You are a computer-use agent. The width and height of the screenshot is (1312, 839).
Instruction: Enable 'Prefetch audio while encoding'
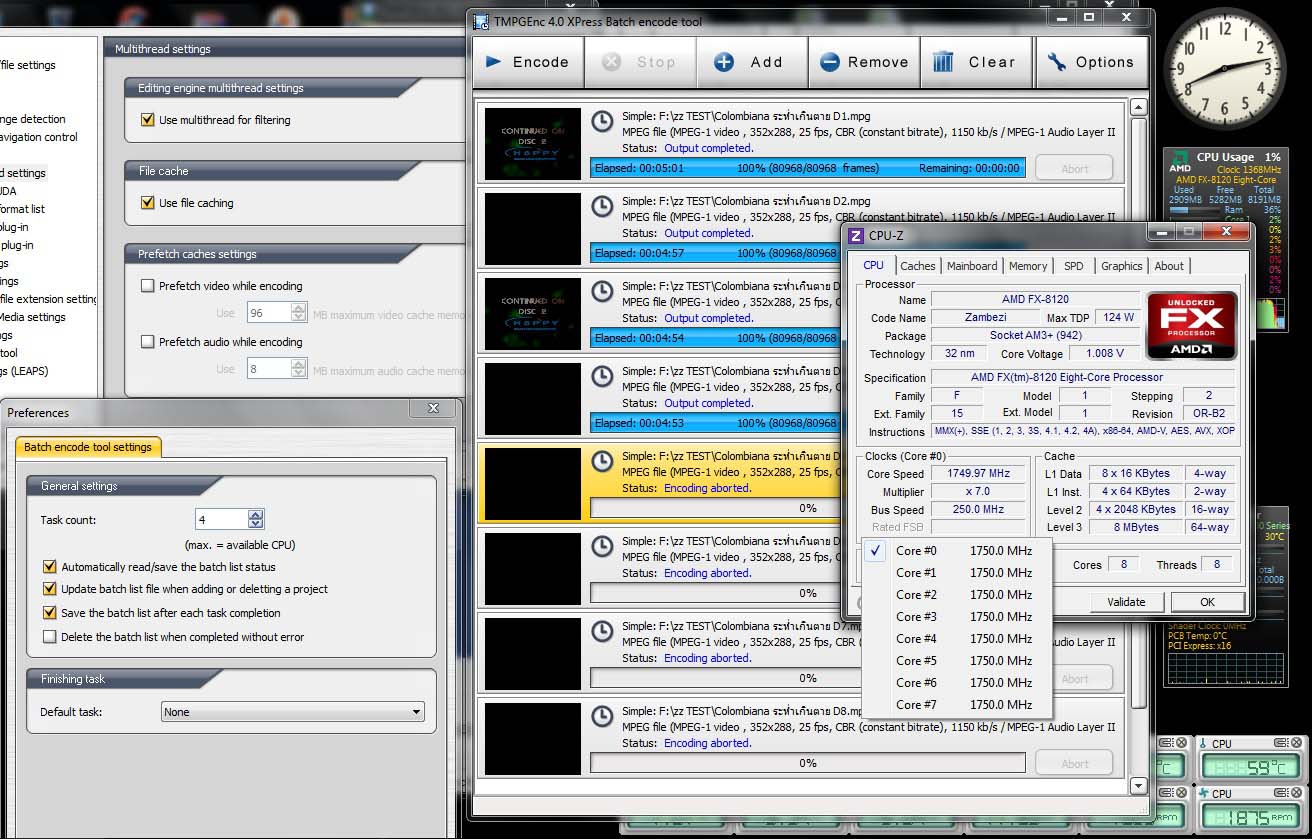[x=148, y=342]
